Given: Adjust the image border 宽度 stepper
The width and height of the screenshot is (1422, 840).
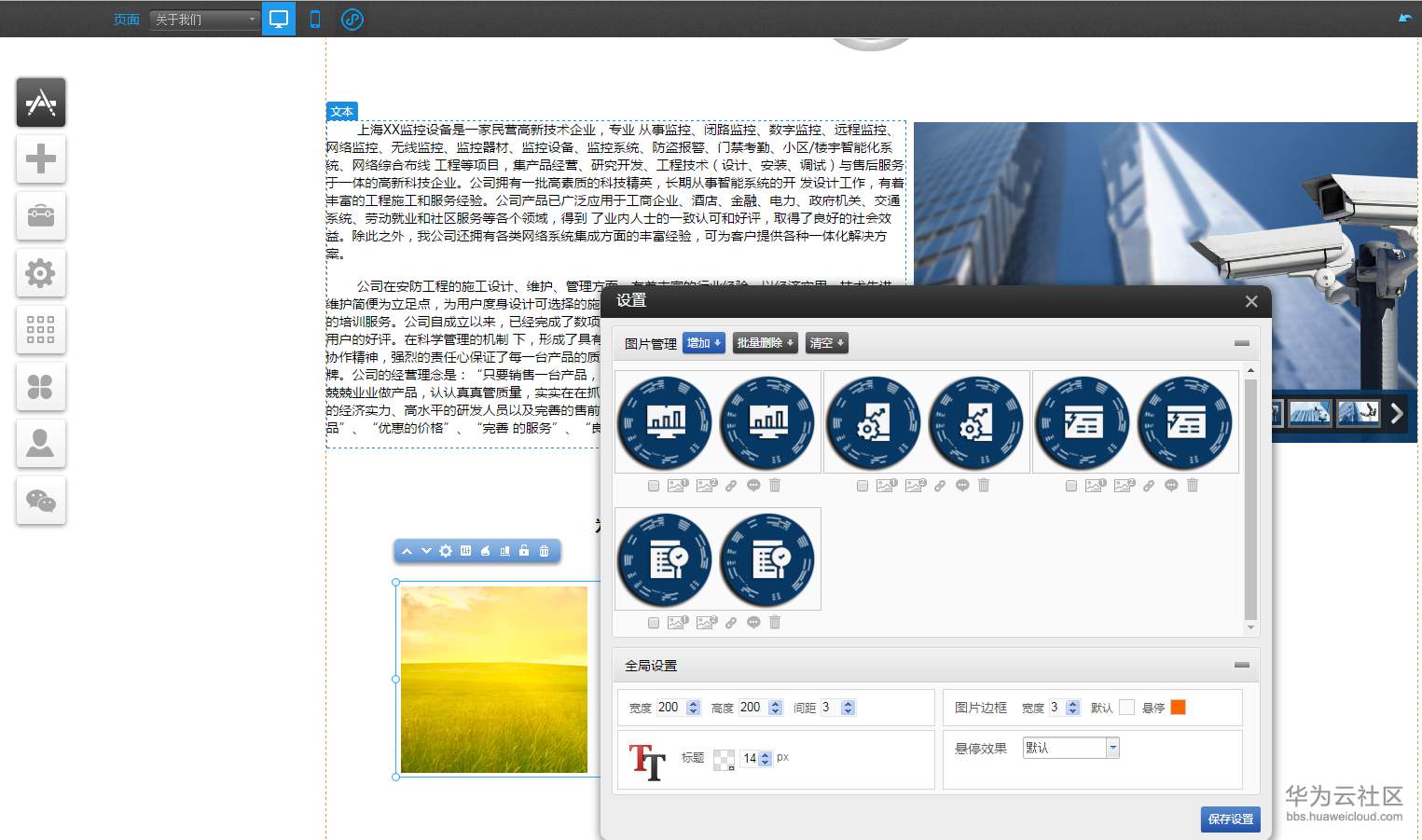Looking at the screenshot, I should point(1072,708).
